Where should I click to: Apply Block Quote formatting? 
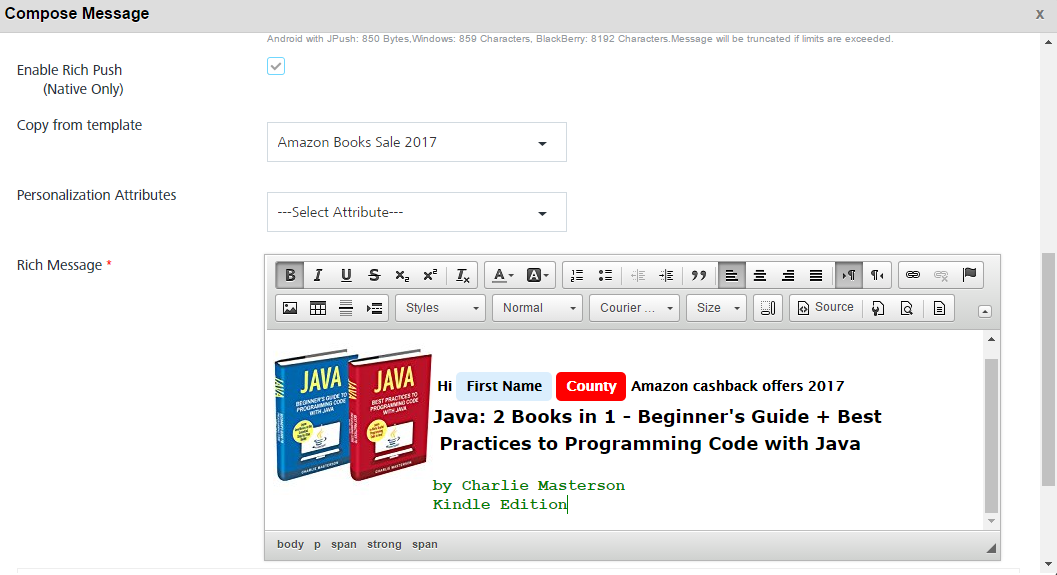pyautogui.click(x=698, y=275)
